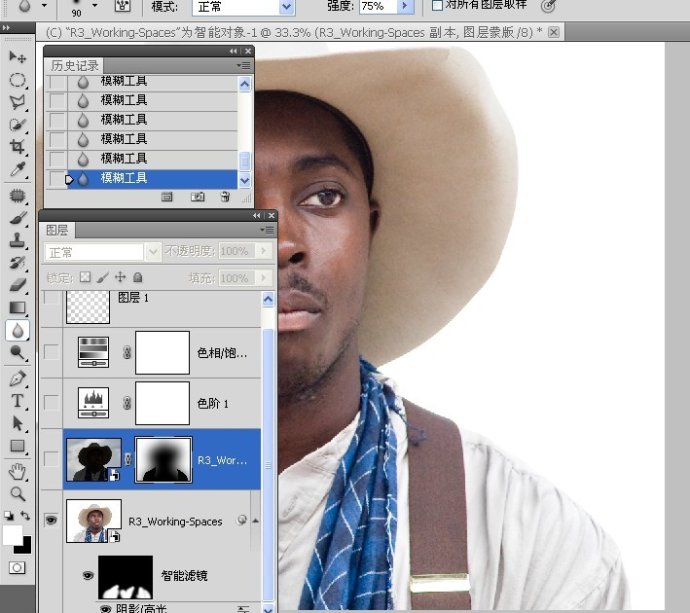
Task: Select the Elliptical Marquee tool
Action: point(17,80)
